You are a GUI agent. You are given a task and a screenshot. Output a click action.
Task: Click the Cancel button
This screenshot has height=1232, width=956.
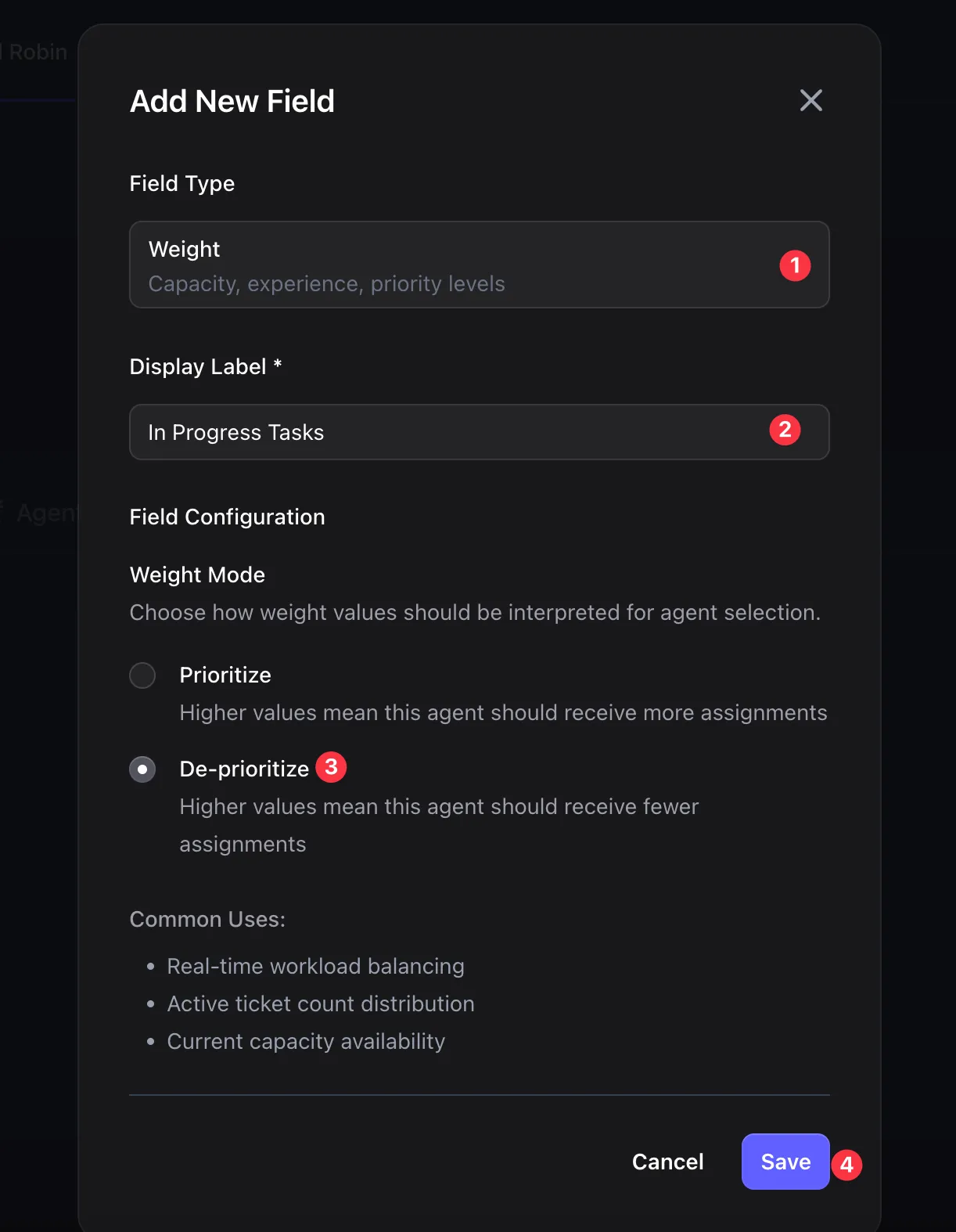coord(667,1162)
